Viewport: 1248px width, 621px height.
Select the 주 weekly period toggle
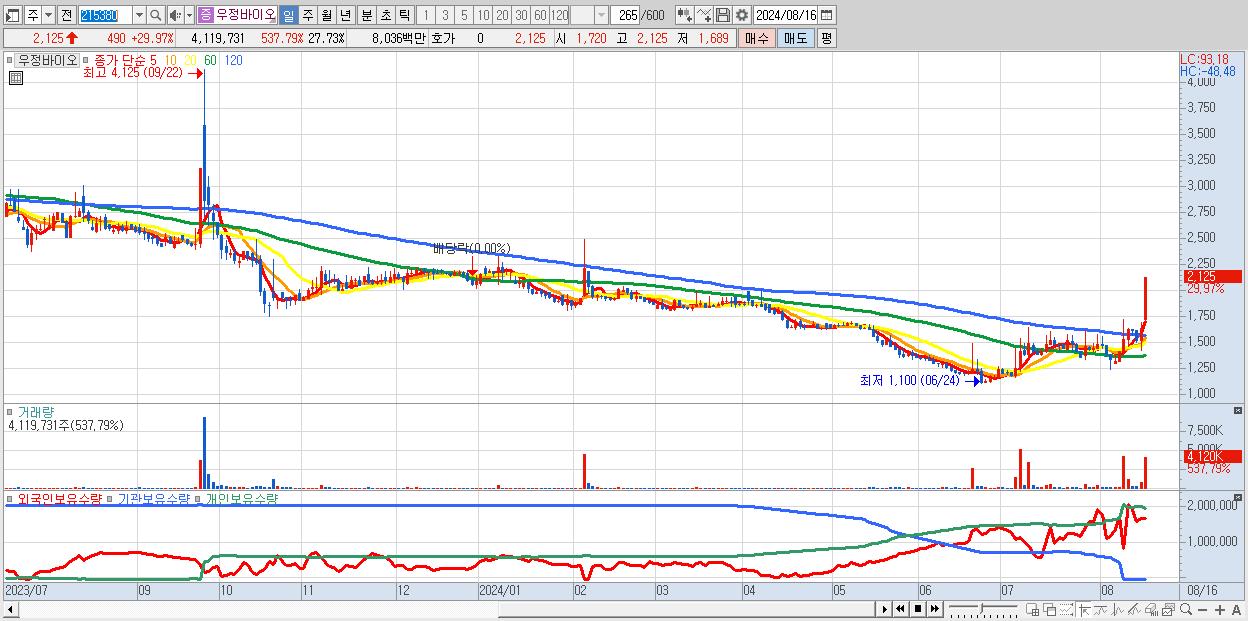coord(308,15)
